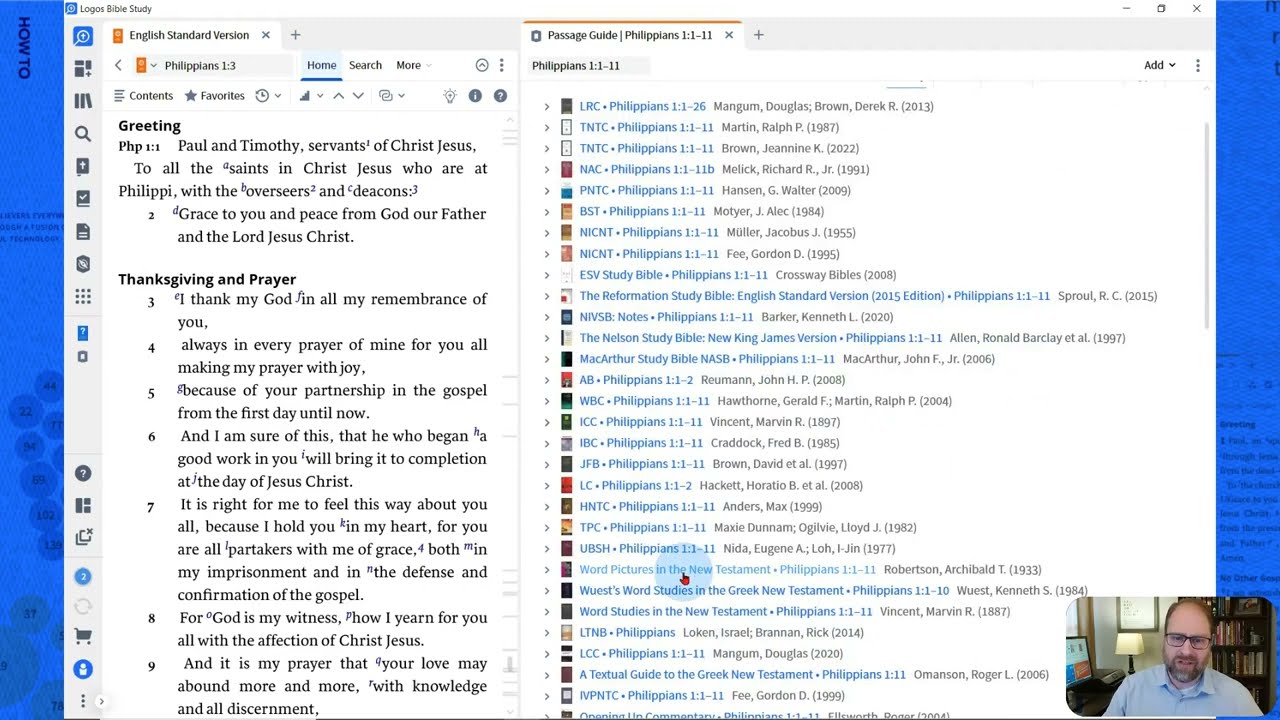Click the 'Thanksgiving and Prayer' heading
Image resolution: width=1280 pixels, height=720 pixels.
pos(207,279)
